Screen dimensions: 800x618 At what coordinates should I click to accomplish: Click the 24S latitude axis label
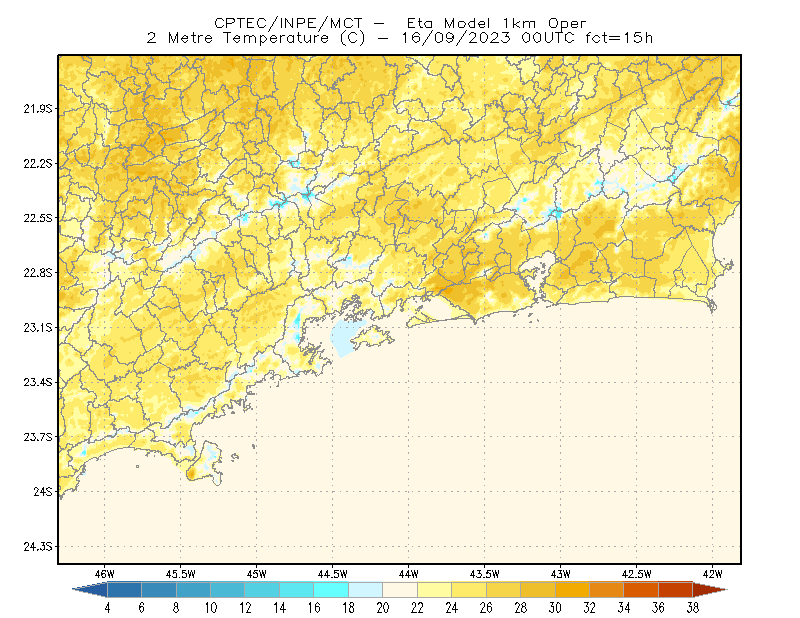(x=43, y=491)
